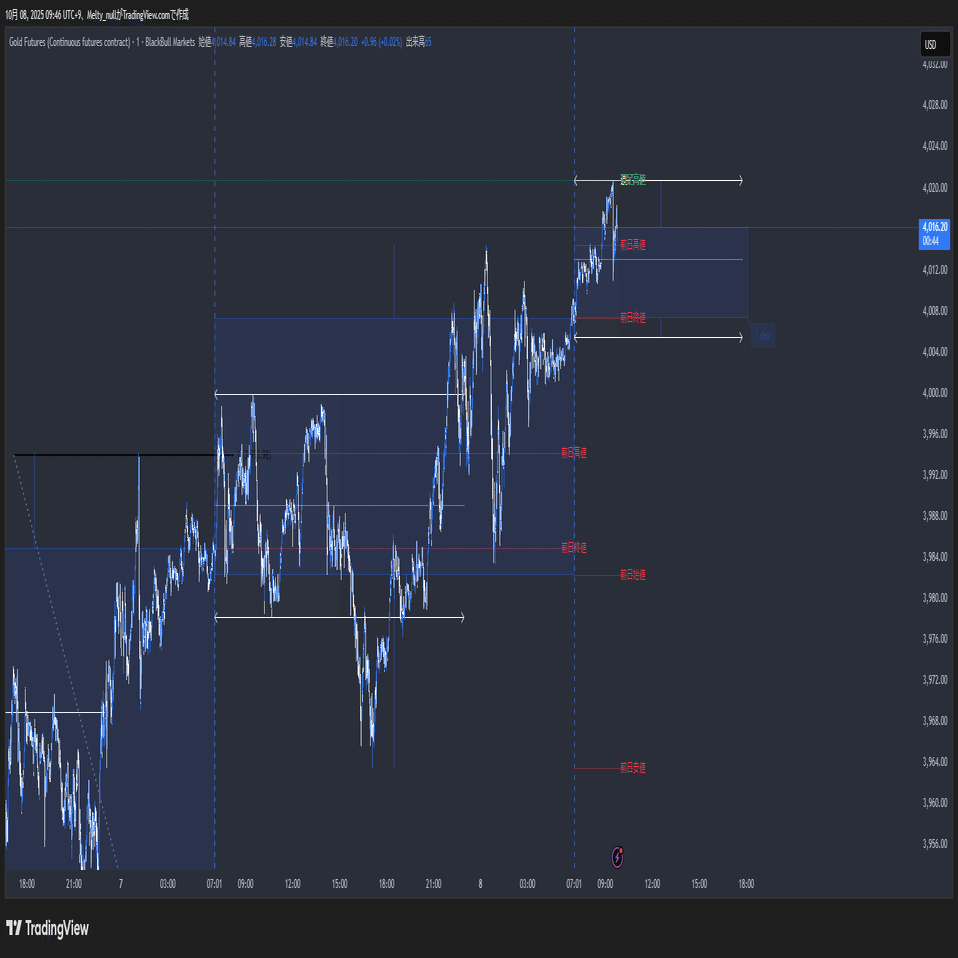958x958 pixels.
Task: Click the purple lightning event icon
Action: pos(618,857)
